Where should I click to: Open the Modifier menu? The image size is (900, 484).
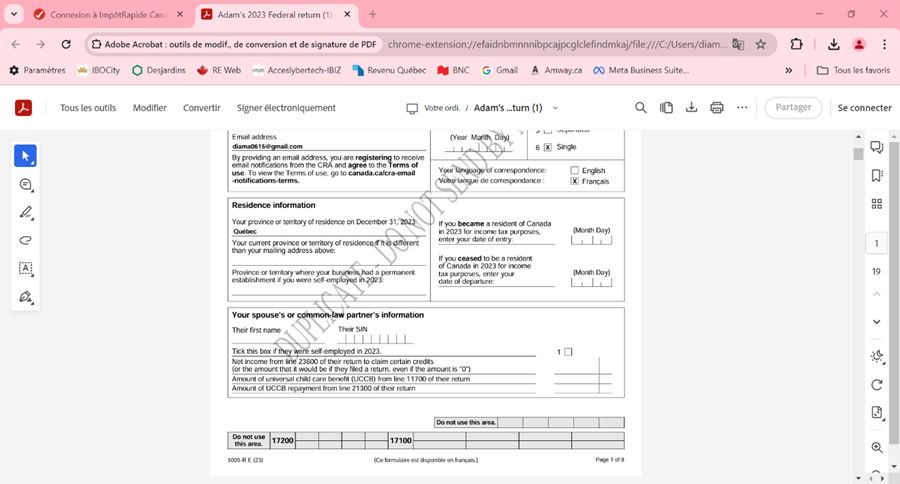(x=150, y=108)
